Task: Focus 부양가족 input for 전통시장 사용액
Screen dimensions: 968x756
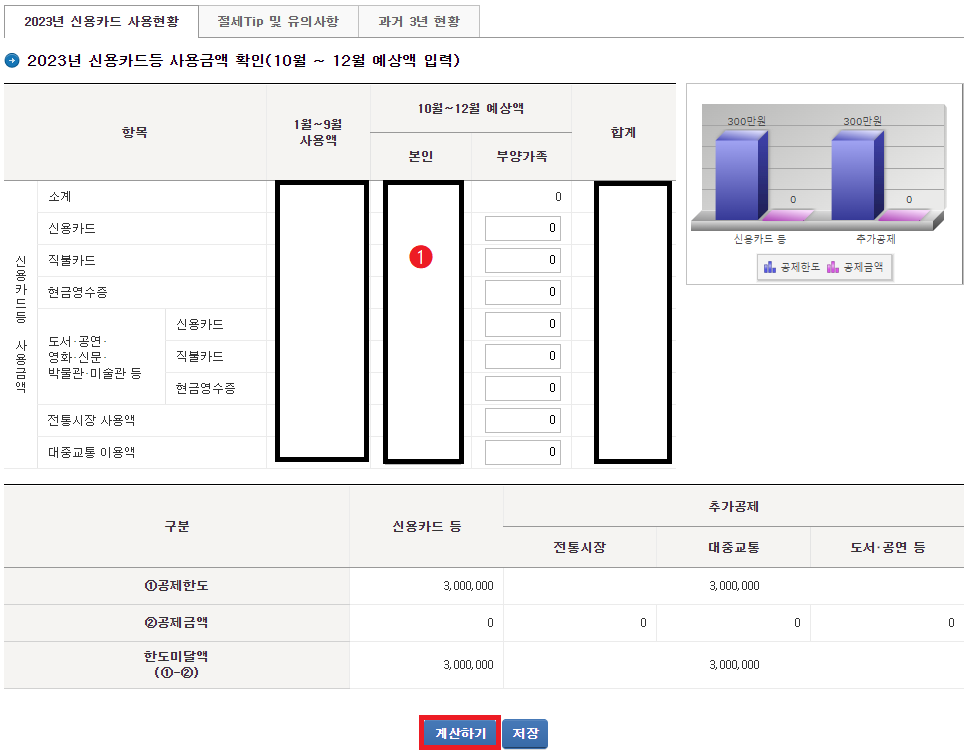Action: (522, 420)
